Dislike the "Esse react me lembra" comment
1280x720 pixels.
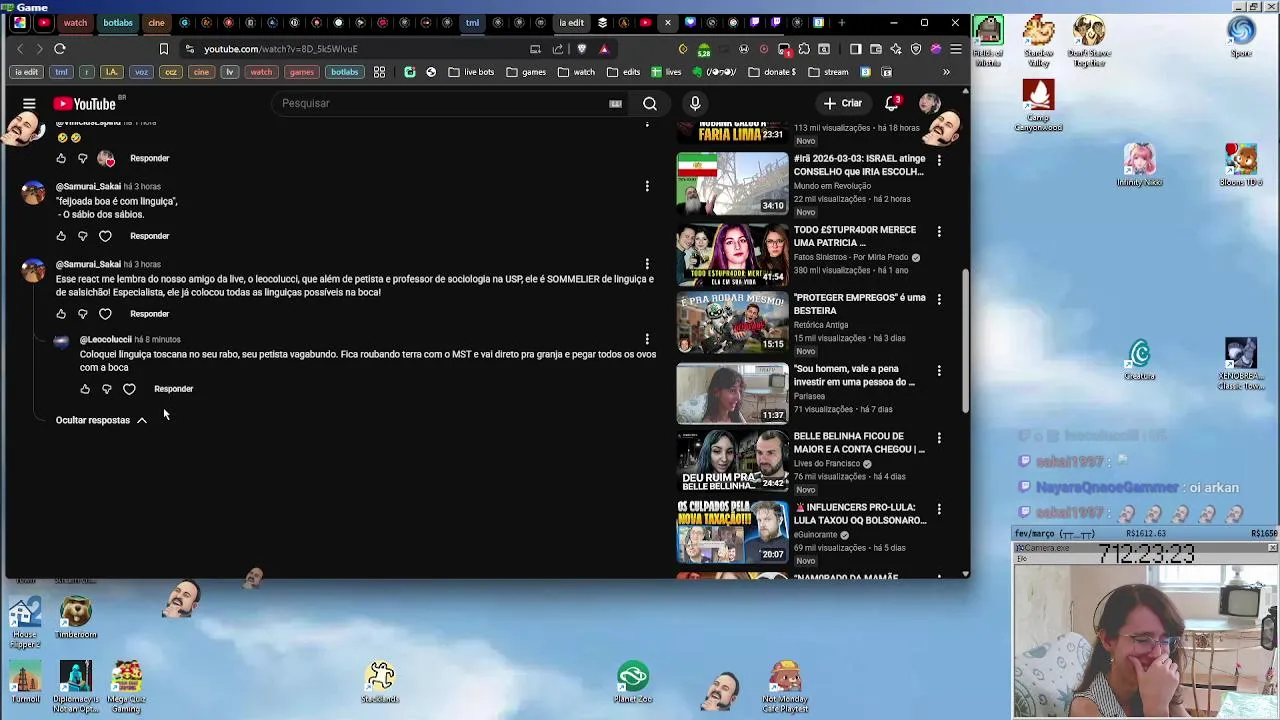(x=83, y=314)
